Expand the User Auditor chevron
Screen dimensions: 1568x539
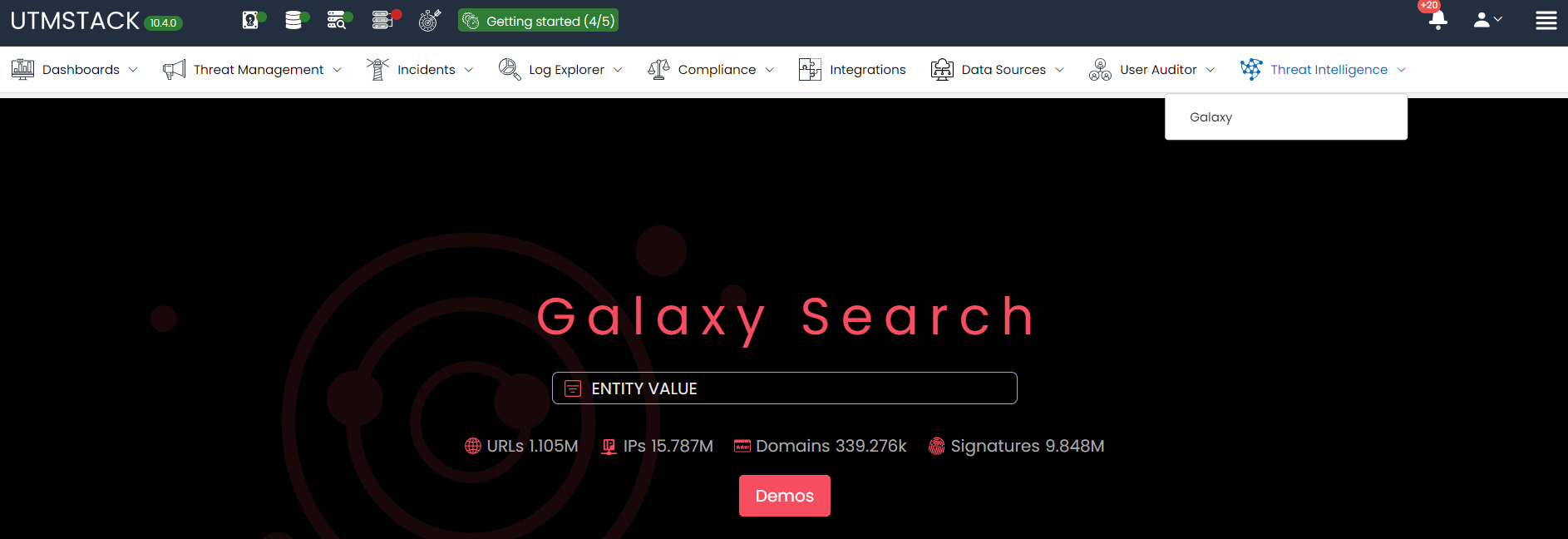tap(1211, 70)
